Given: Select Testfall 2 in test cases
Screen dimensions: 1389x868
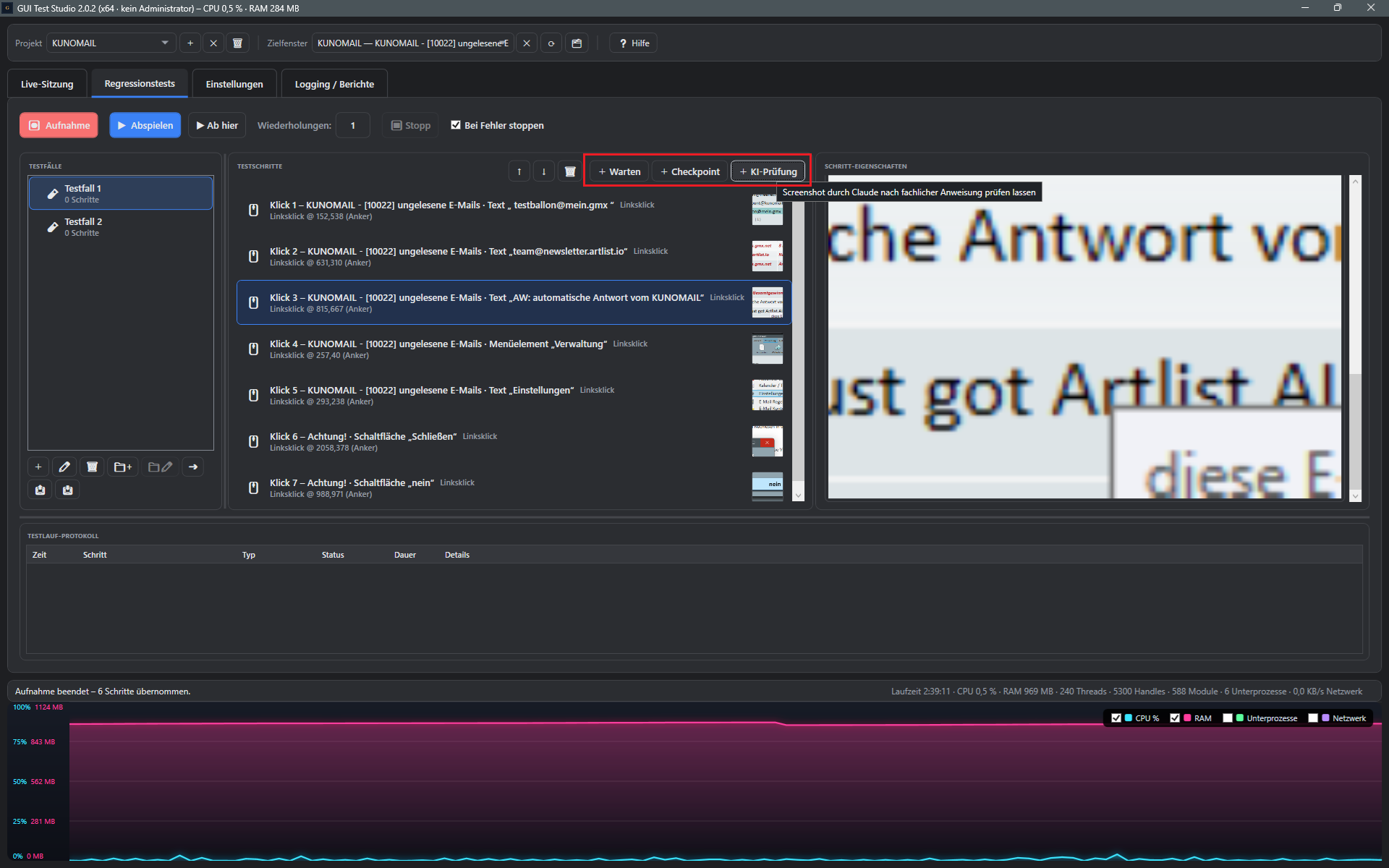Looking at the screenshot, I should point(120,226).
